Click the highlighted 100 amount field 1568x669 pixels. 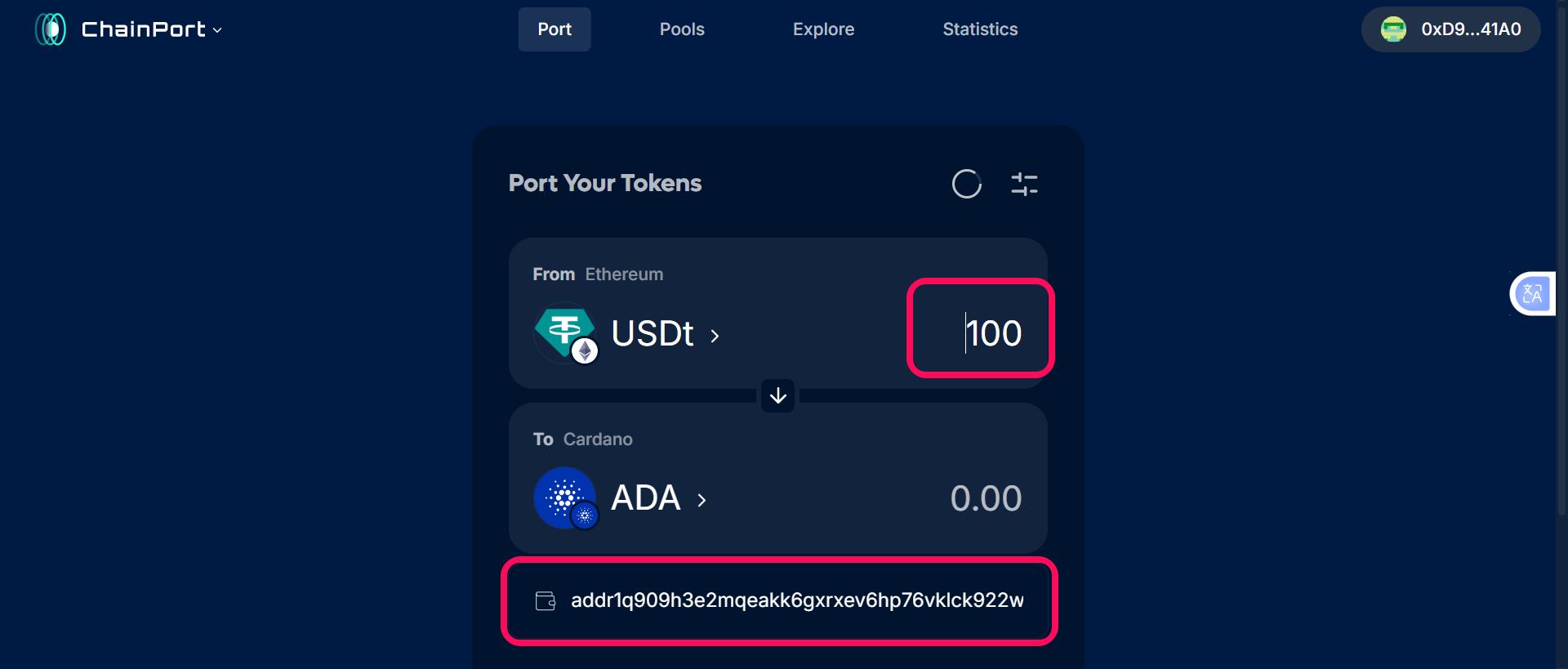tap(980, 330)
